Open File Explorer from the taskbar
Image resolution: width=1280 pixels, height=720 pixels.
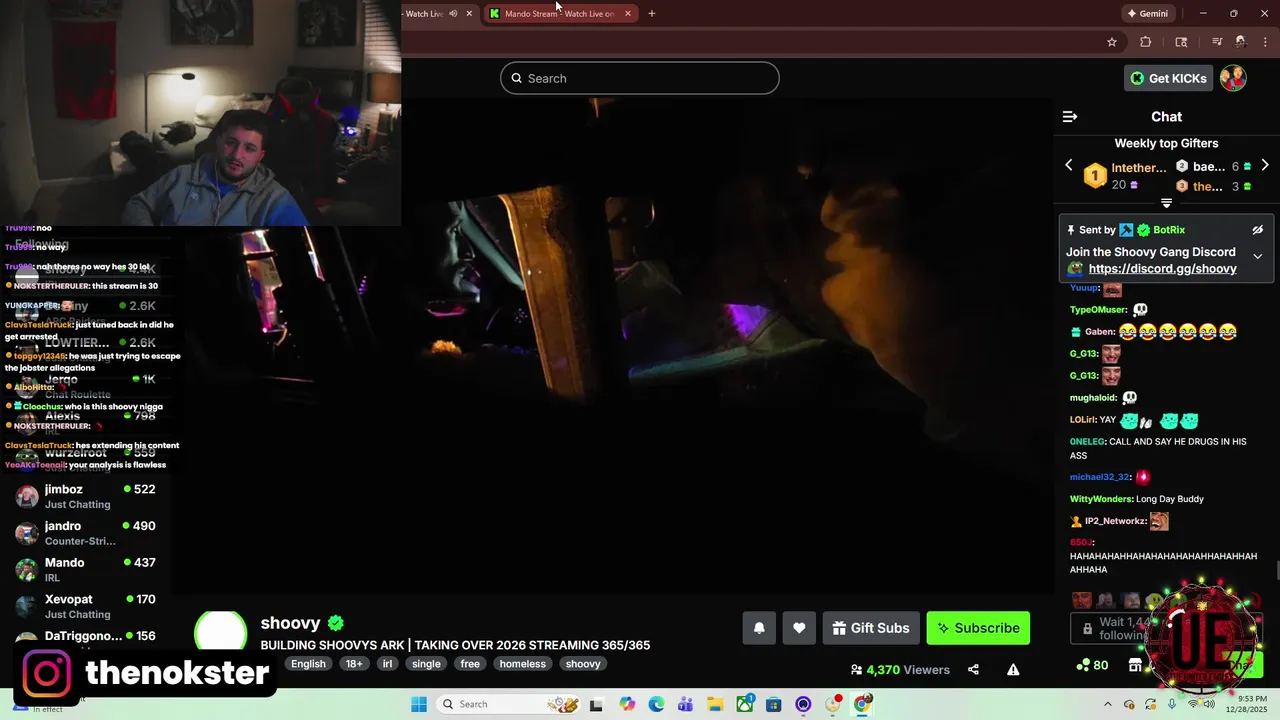[715, 705]
